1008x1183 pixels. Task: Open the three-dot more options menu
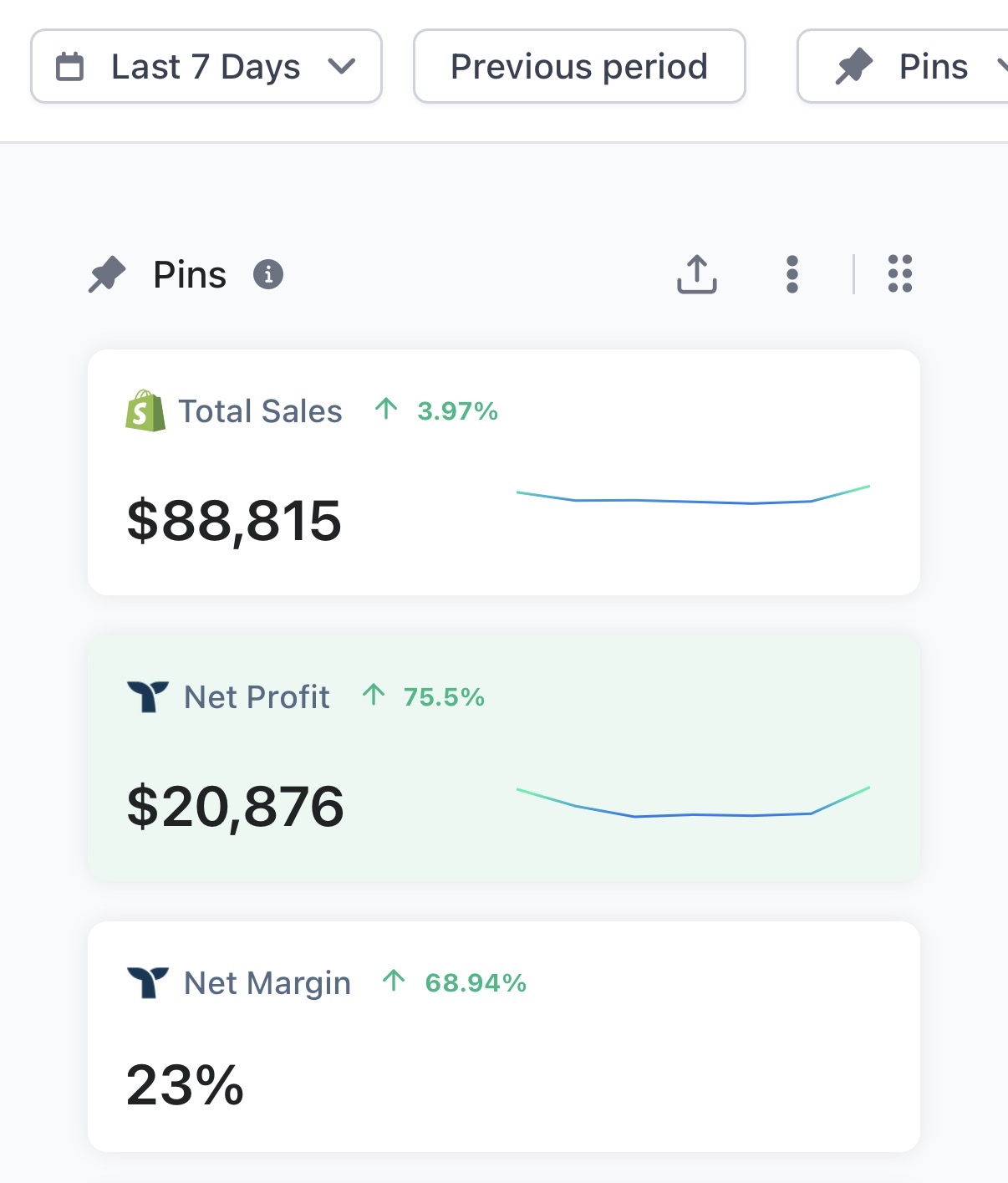click(792, 274)
